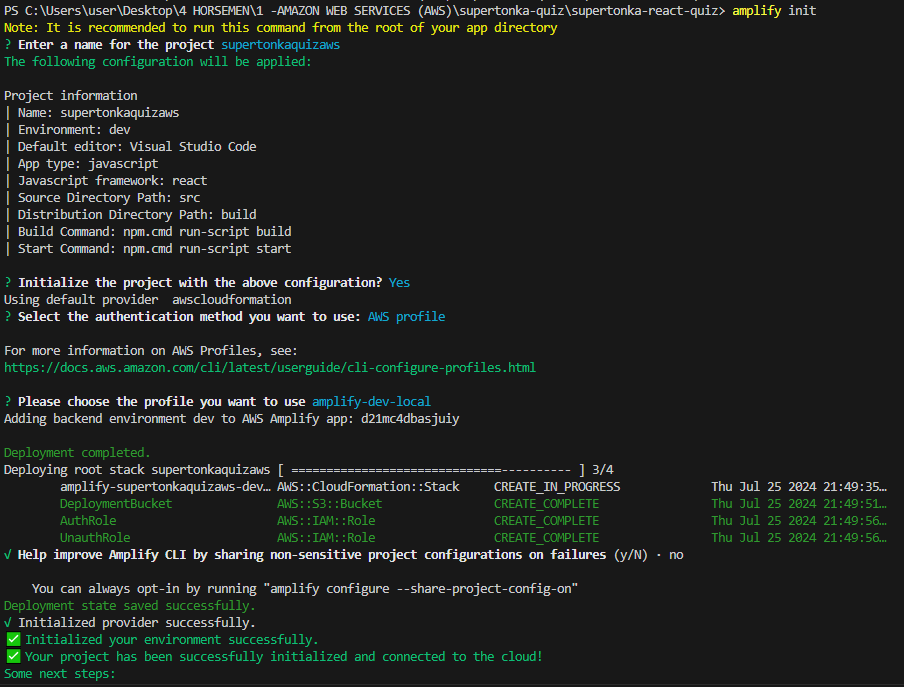Click the green checkmark beside 'Your project has been'

(13, 656)
